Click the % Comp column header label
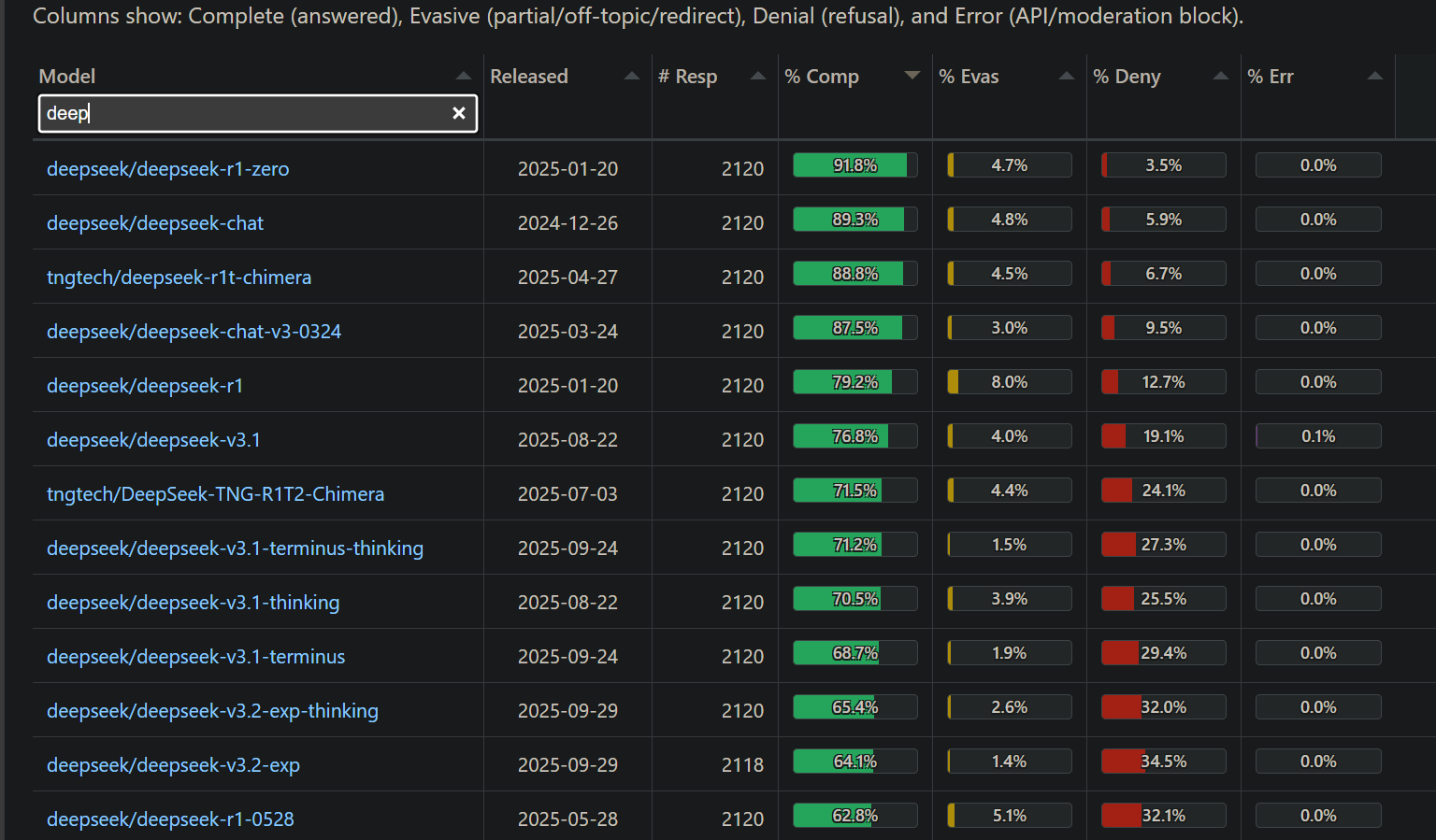 (822, 77)
